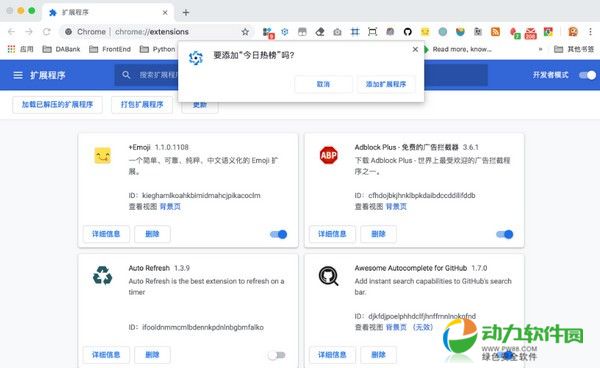Click the Chrome-colored extension icon in toolbar

pyautogui.click(x=548, y=32)
